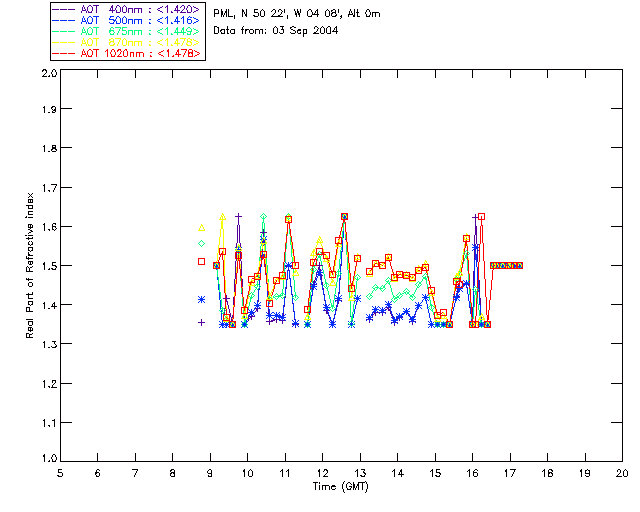The height and width of the screenshot is (512, 640).
Task: Click the y-axis tick label 1.8
Action: click(x=49, y=148)
